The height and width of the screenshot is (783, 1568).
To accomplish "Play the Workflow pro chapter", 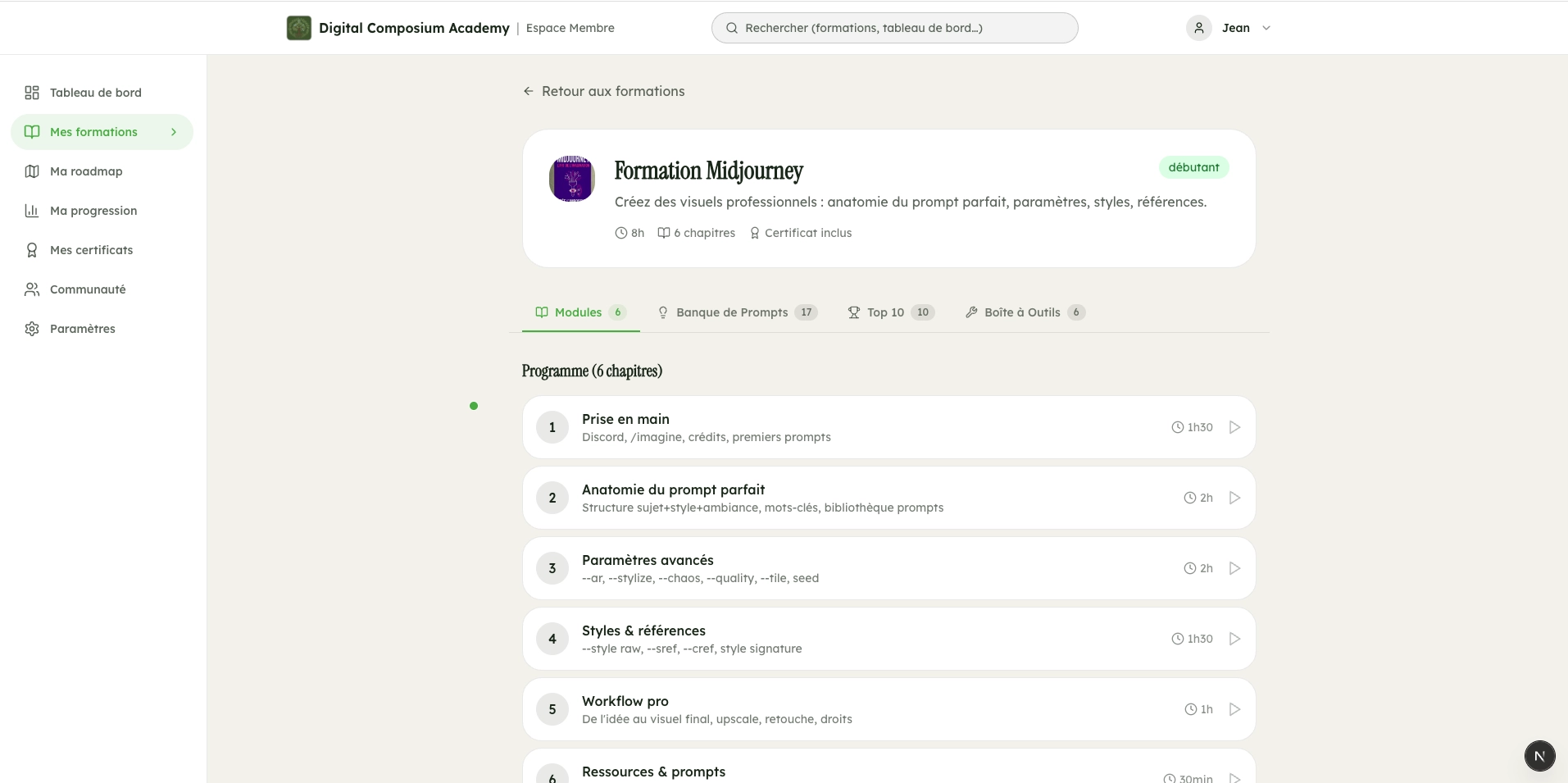I will pos(1233,708).
